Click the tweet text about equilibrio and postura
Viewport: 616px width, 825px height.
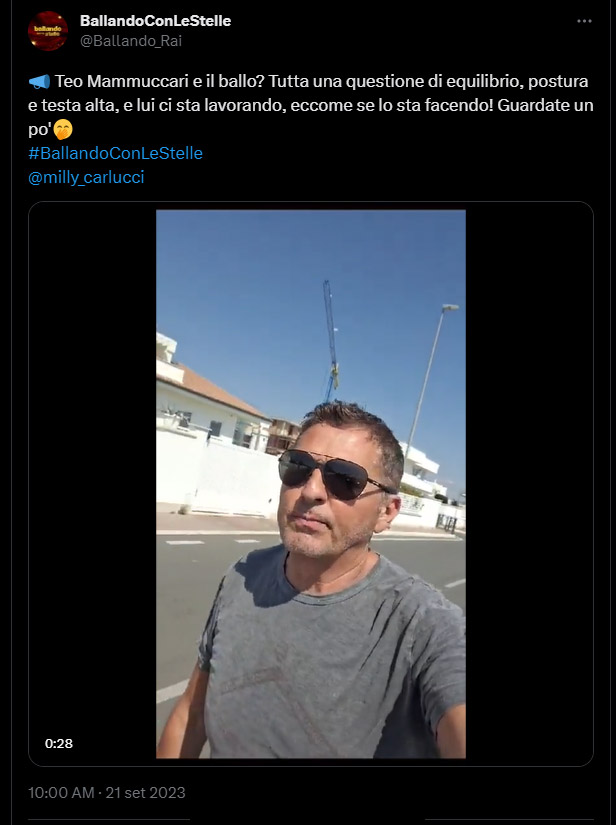pos(310,105)
